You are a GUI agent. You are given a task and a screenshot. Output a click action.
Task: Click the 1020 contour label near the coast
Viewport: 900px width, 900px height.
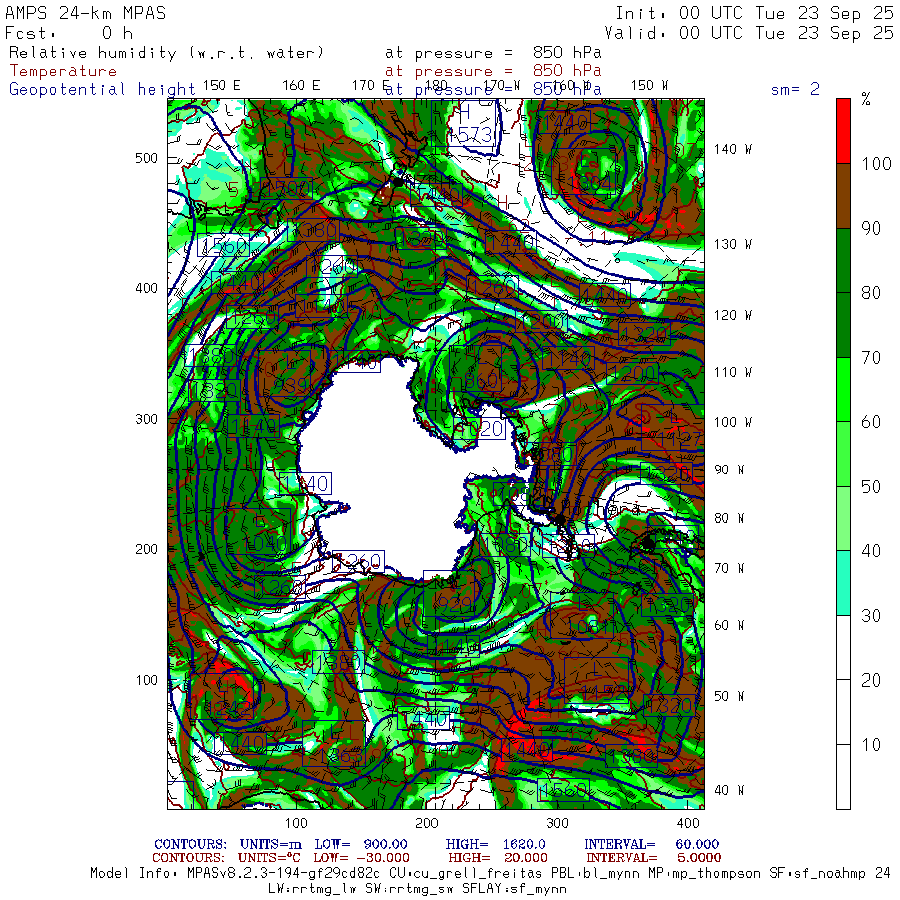pos(480,428)
